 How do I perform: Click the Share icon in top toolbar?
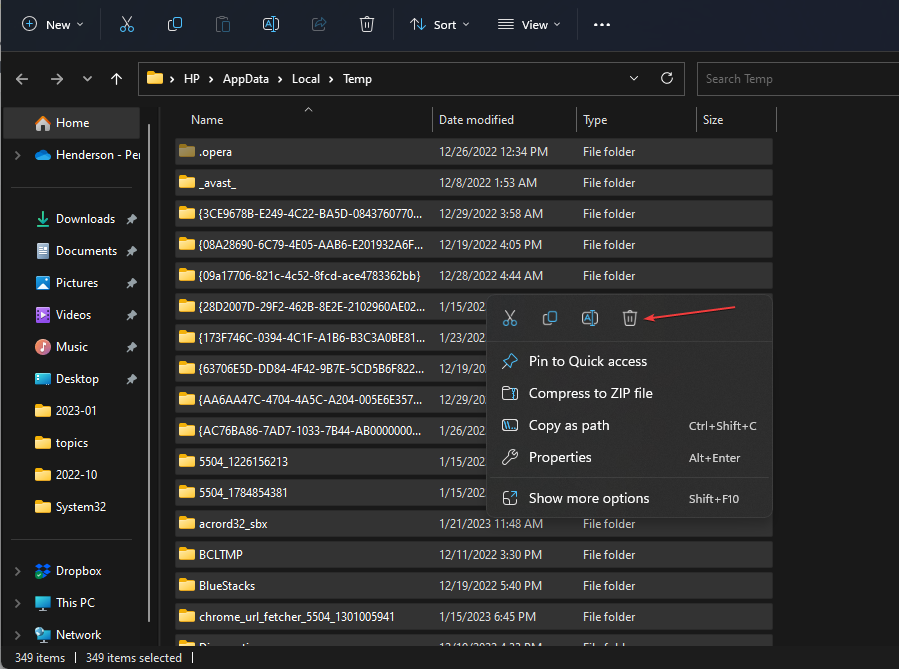[319, 25]
